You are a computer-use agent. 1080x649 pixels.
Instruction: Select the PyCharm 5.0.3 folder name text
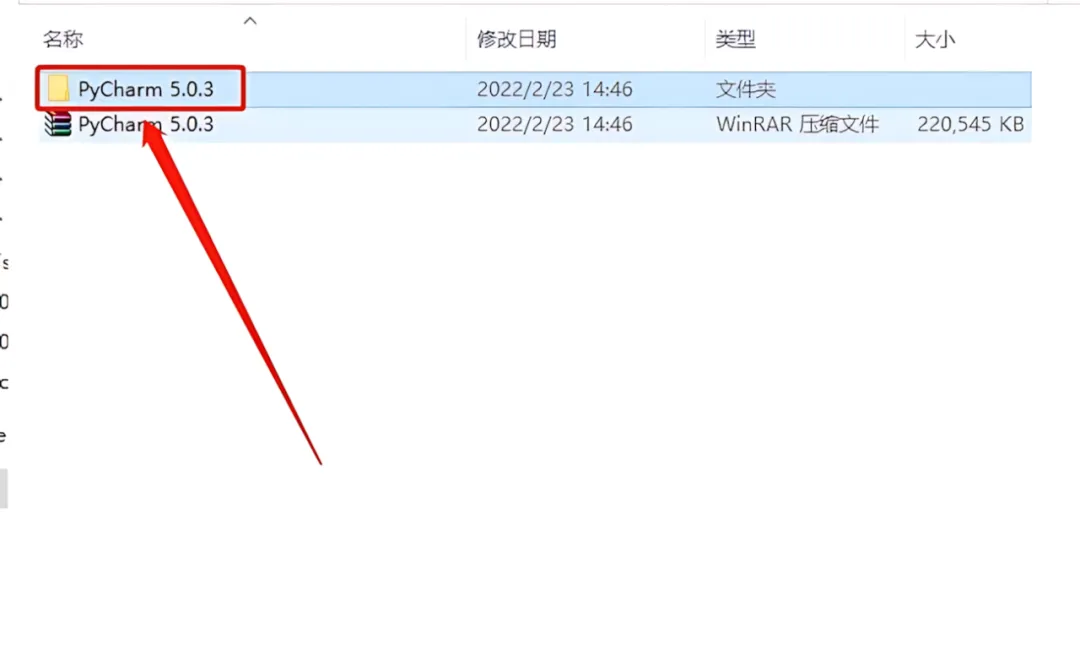[145, 89]
